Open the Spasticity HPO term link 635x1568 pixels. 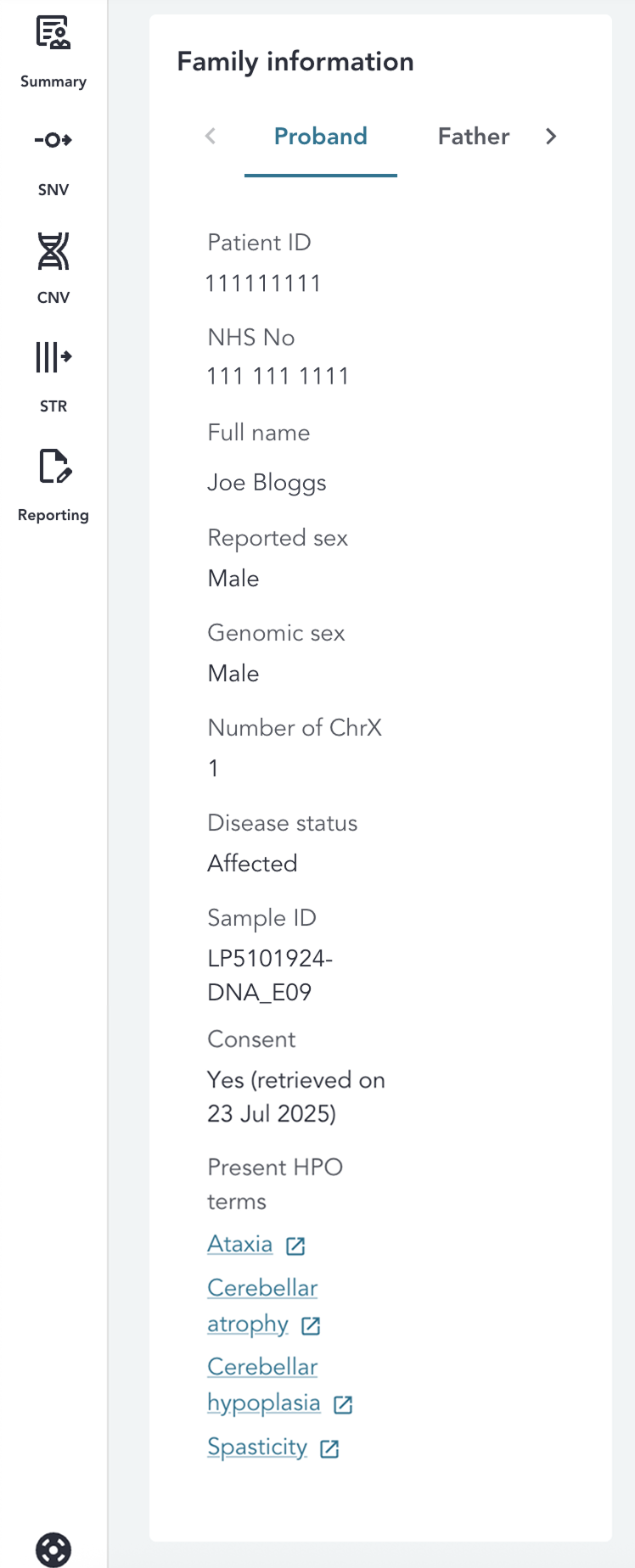tap(256, 1447)
